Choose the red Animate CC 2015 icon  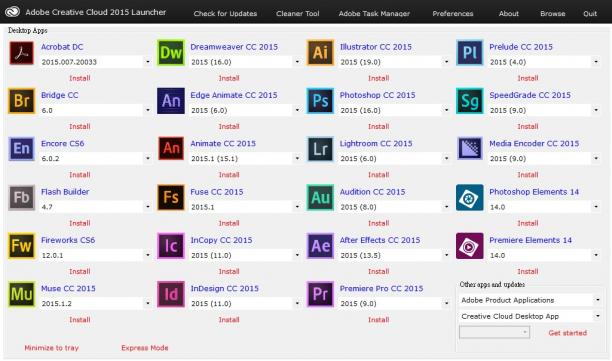coord(171,149)
